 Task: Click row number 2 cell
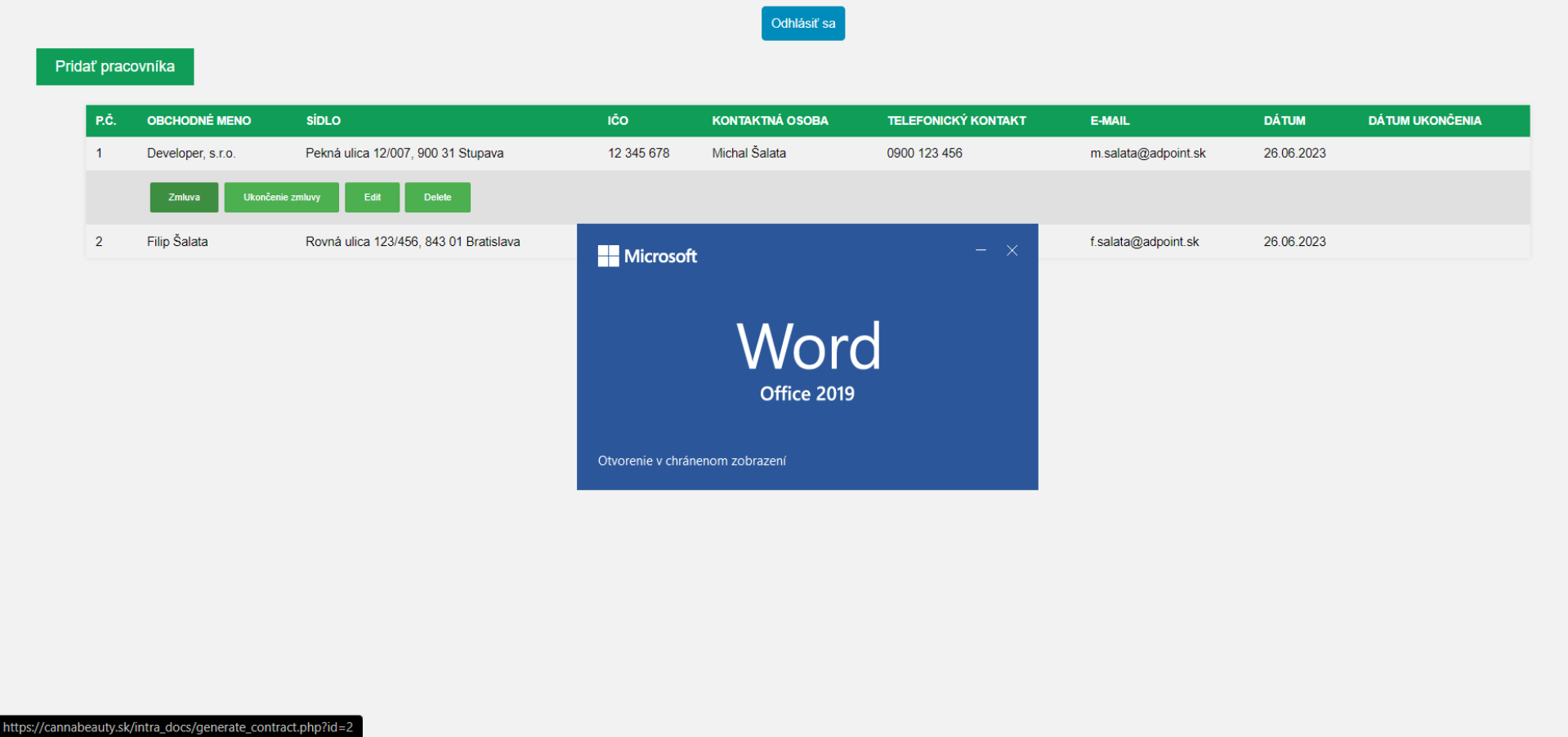[99, 241]
